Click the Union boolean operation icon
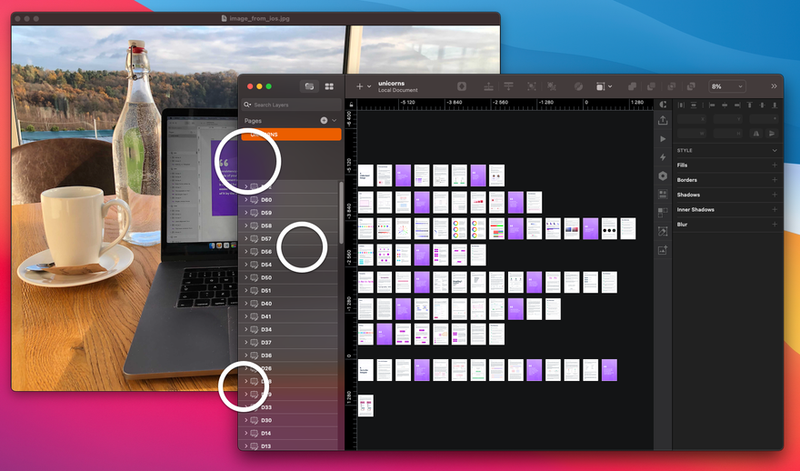800x471 pixels. point(632,86)
